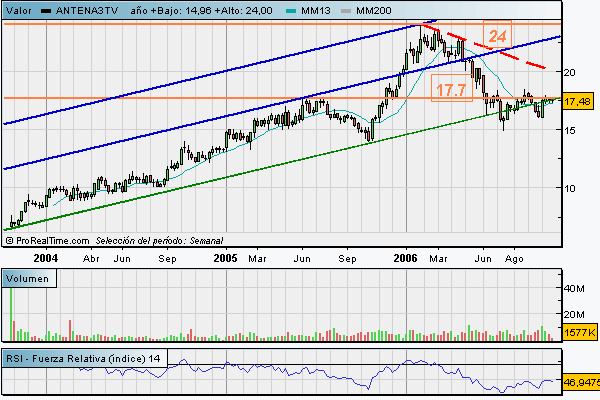
Task: Click the ANTENA3TV black legend swatch
Action: [x=46, y=11]
